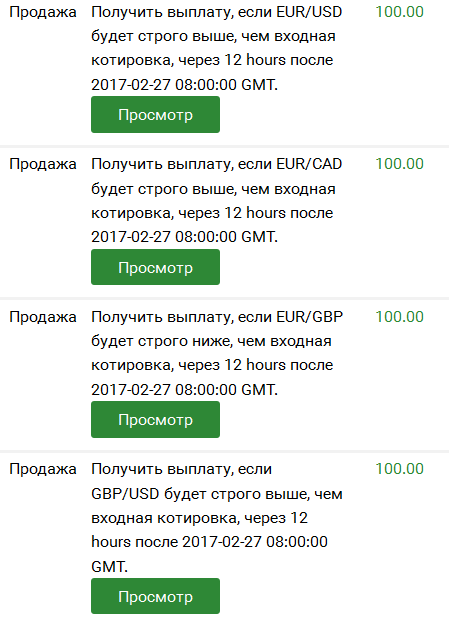
Task: Click the 100.00 amount in the EUR/CAD row
Action: coord(400,164)
